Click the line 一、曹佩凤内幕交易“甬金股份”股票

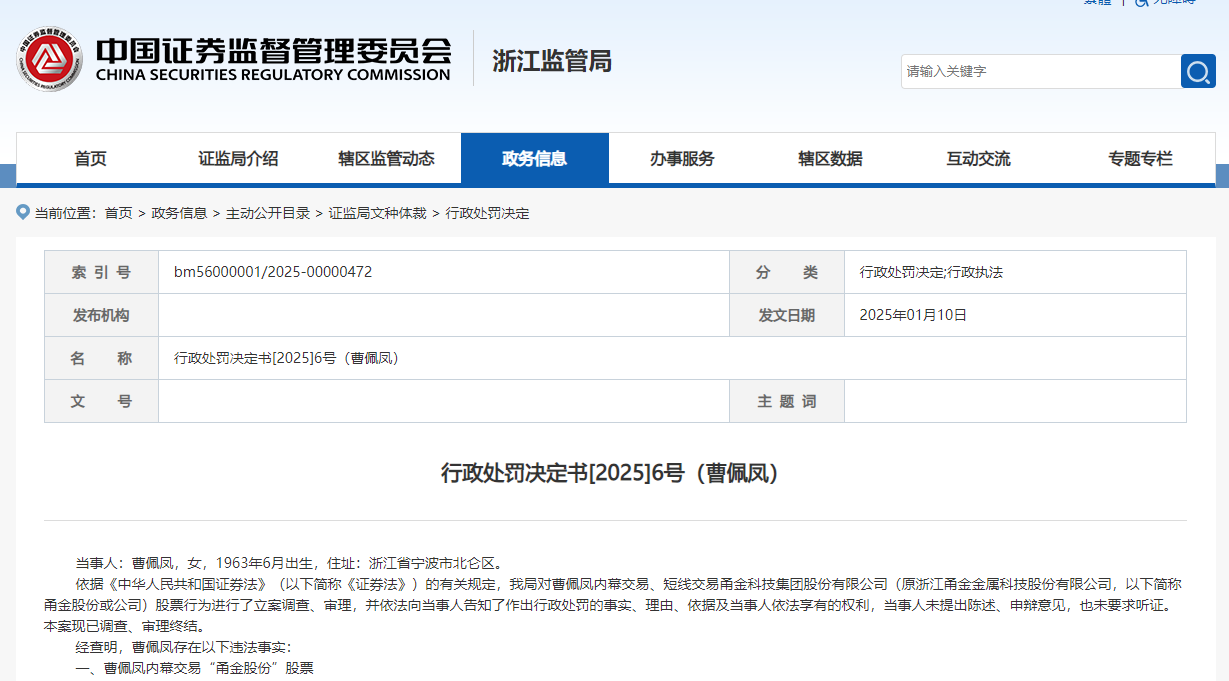[x=195, y=668]
